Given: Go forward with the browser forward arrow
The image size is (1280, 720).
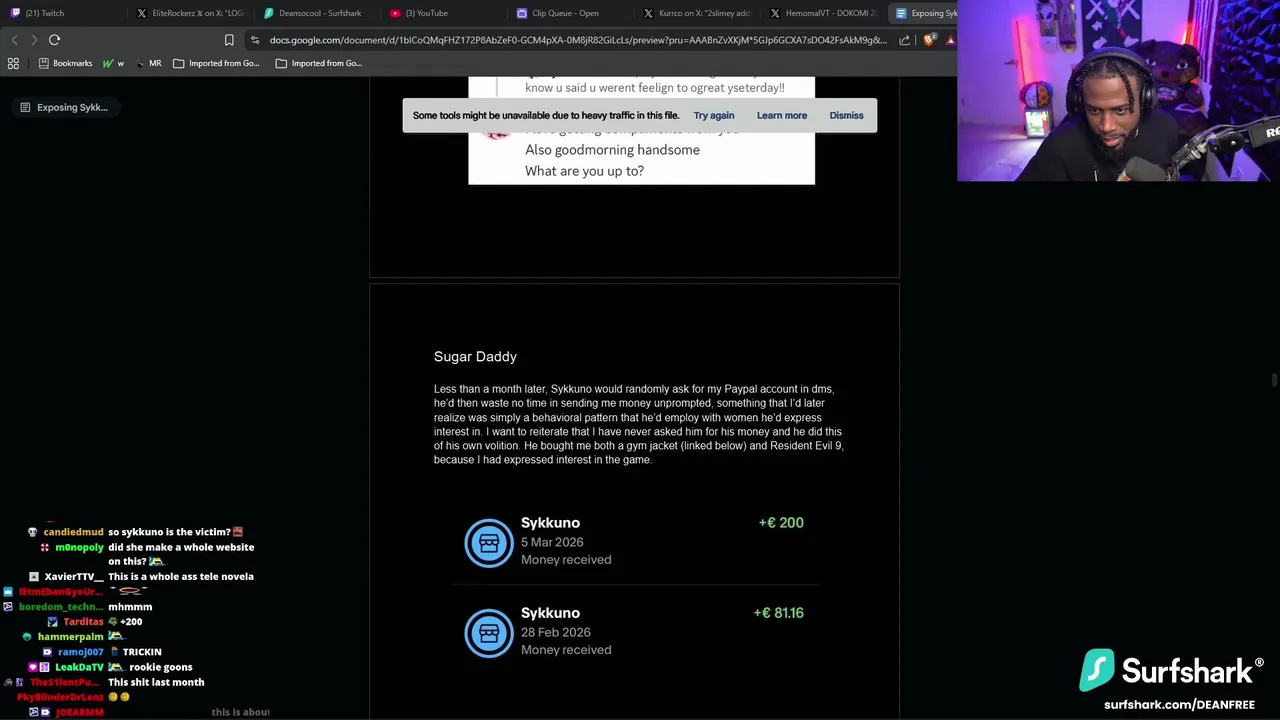Looking at the screenshot, I should (33, 40).
